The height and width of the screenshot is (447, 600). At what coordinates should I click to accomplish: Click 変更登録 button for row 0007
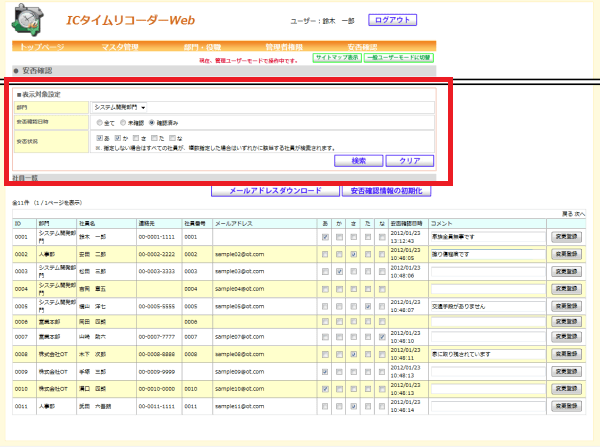566,337
